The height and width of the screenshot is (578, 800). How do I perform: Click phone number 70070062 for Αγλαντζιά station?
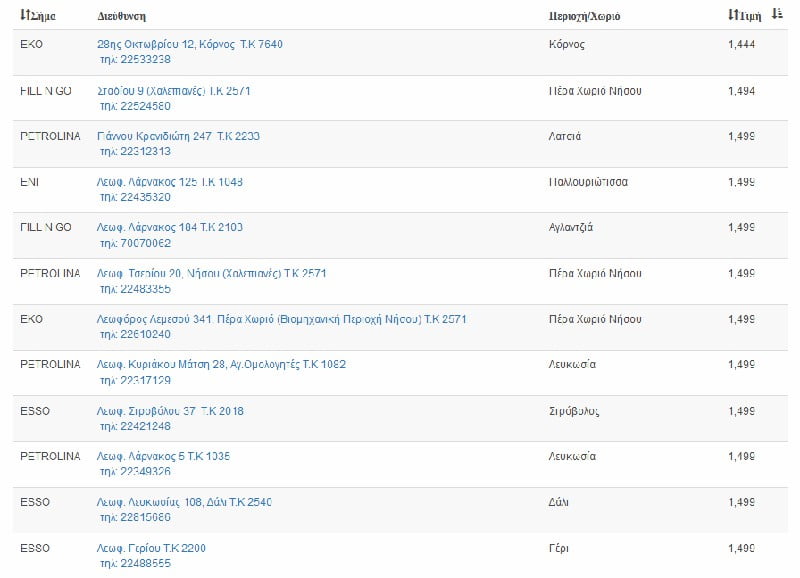pos(135,242)
